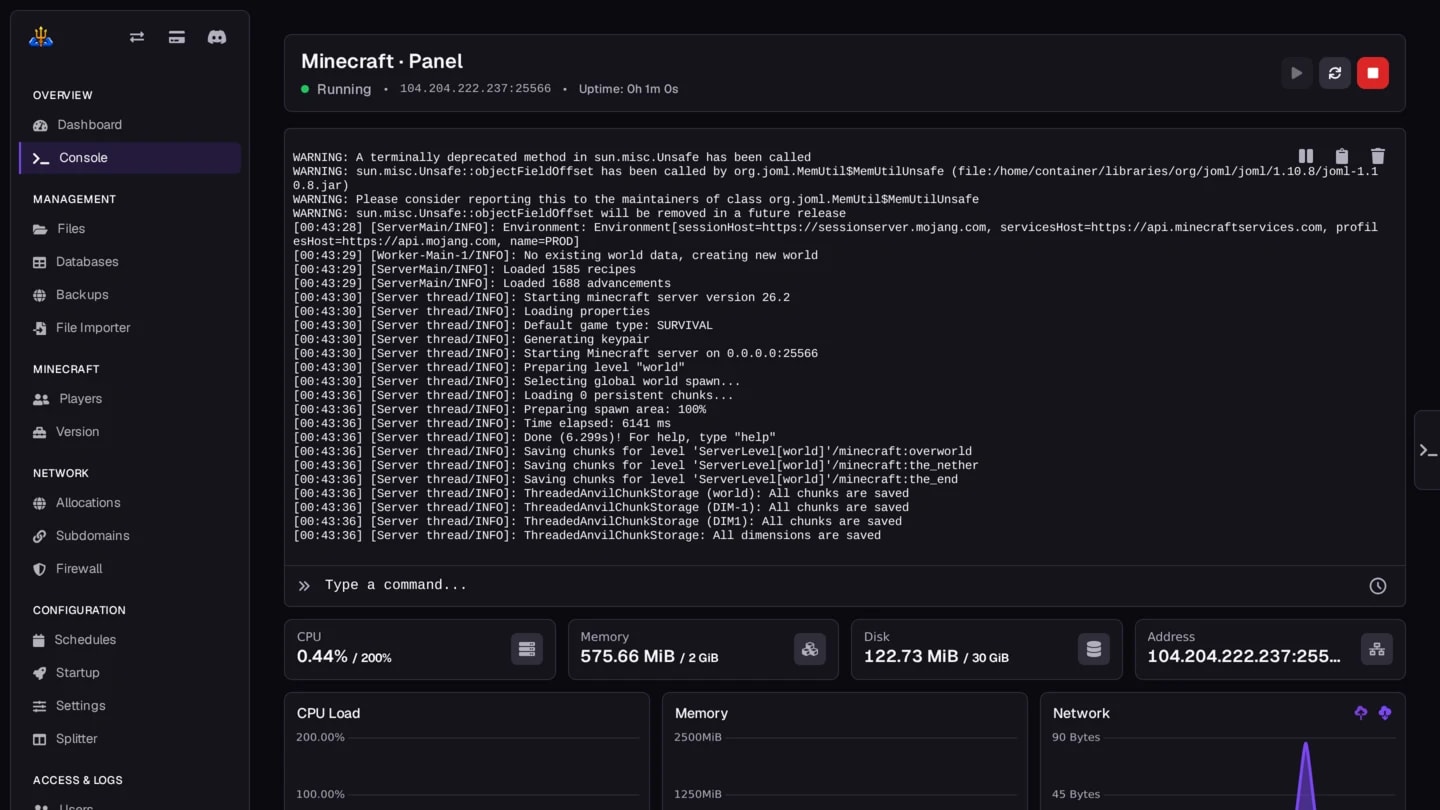The image size is (1440, 810).
Task: Click the Address network icon
Action: coord(1377,649)
